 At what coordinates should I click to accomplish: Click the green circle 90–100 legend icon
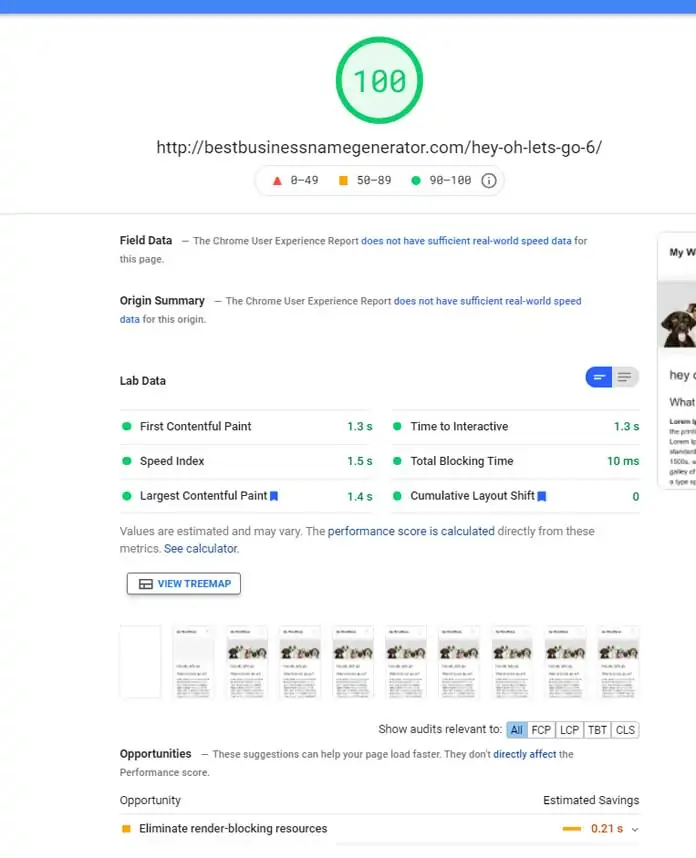[416, 181]
